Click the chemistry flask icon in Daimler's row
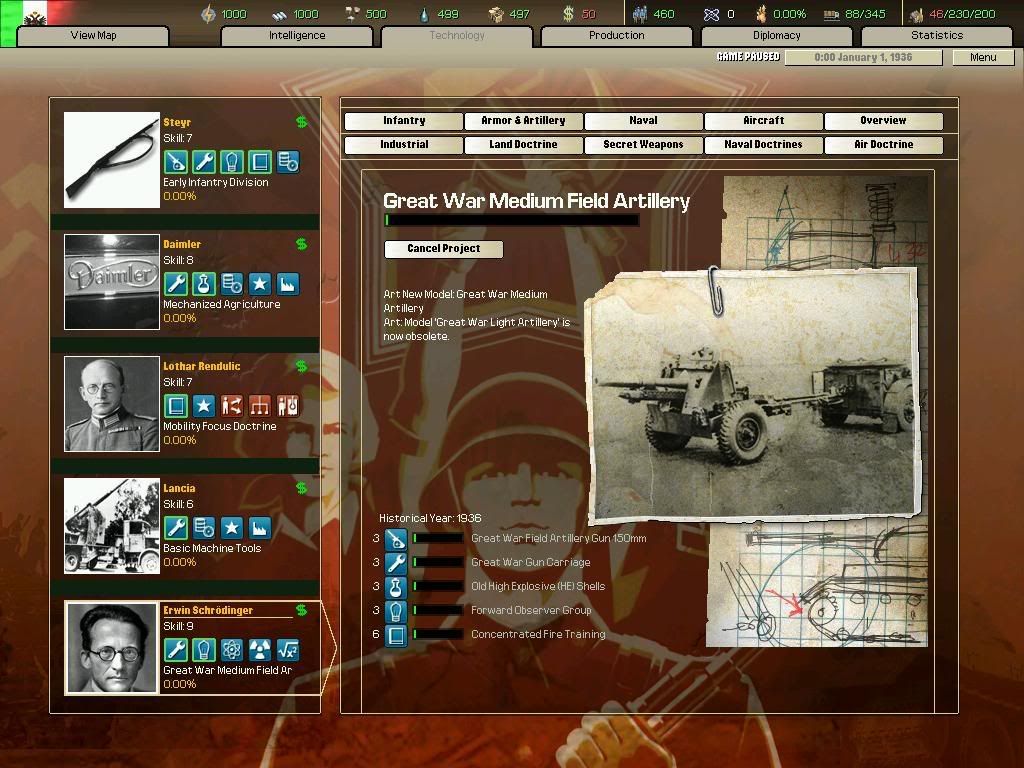The height and width of the screenshot is (768, 1024). [x=204, y=283]
